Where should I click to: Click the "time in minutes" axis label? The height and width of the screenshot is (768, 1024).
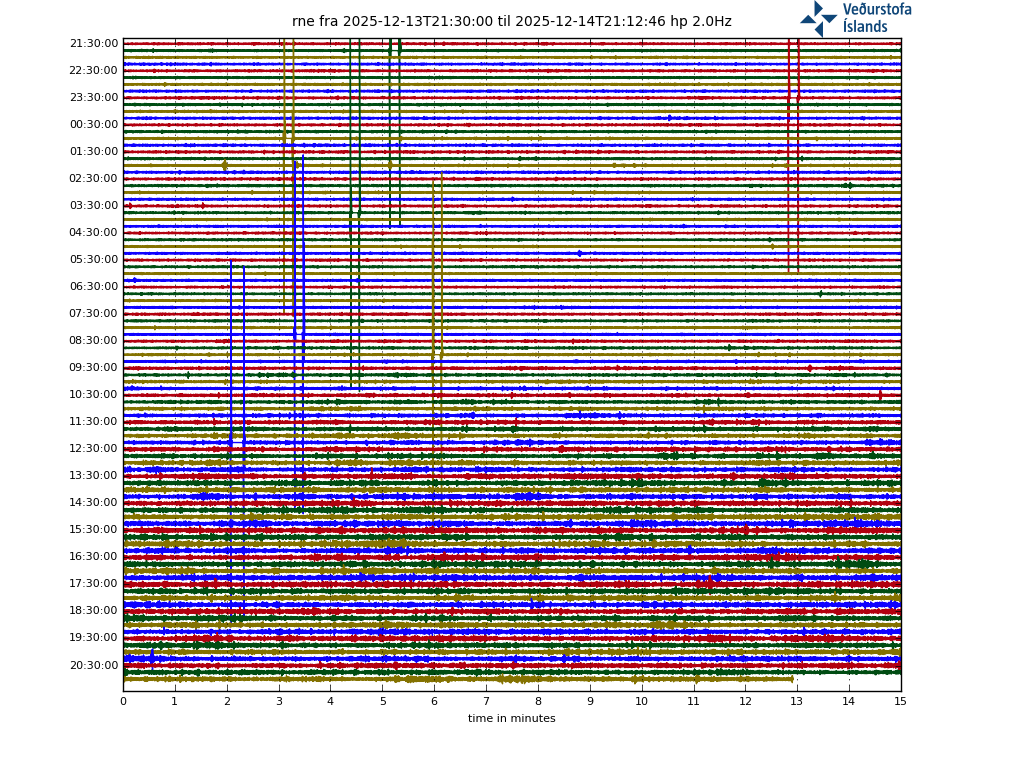[511, 719]
